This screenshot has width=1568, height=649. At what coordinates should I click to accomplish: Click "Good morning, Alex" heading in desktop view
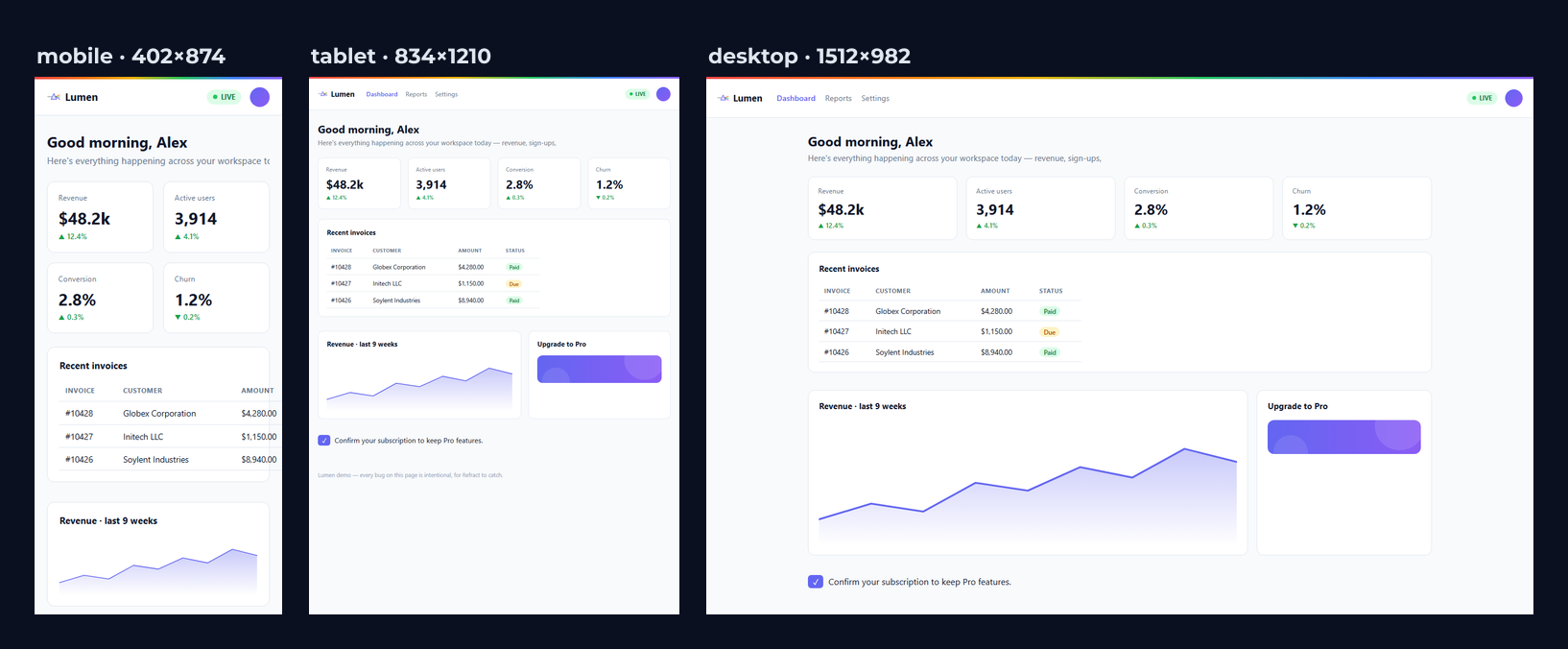tap(870, 142)
